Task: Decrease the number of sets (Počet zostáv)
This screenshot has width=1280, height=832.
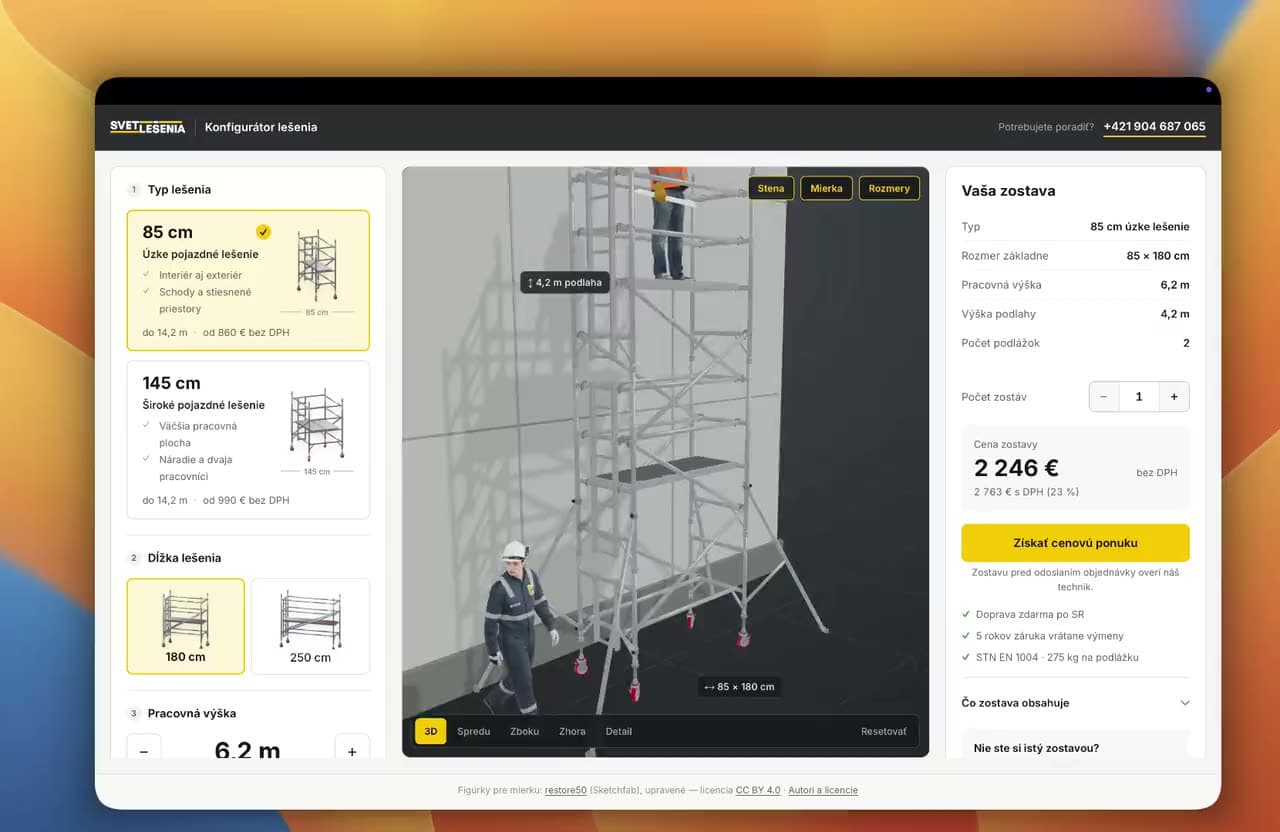Action: (x=1104, y=397)
